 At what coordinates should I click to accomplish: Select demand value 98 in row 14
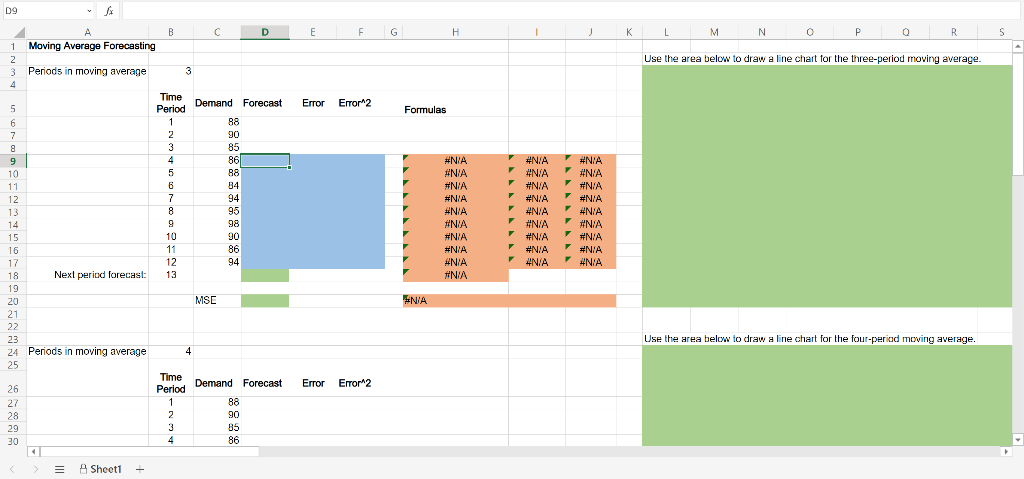click(217, 224)
